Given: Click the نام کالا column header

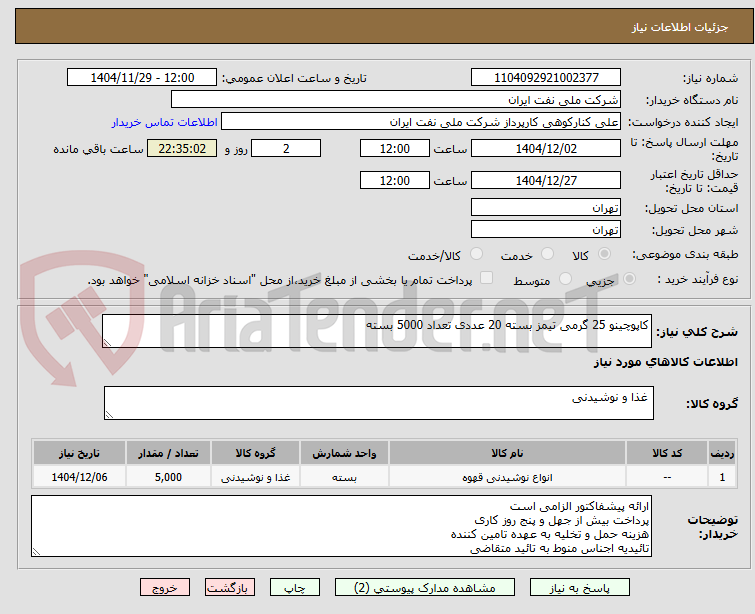Looking at the screenshot, I should [x=507, y=453].
